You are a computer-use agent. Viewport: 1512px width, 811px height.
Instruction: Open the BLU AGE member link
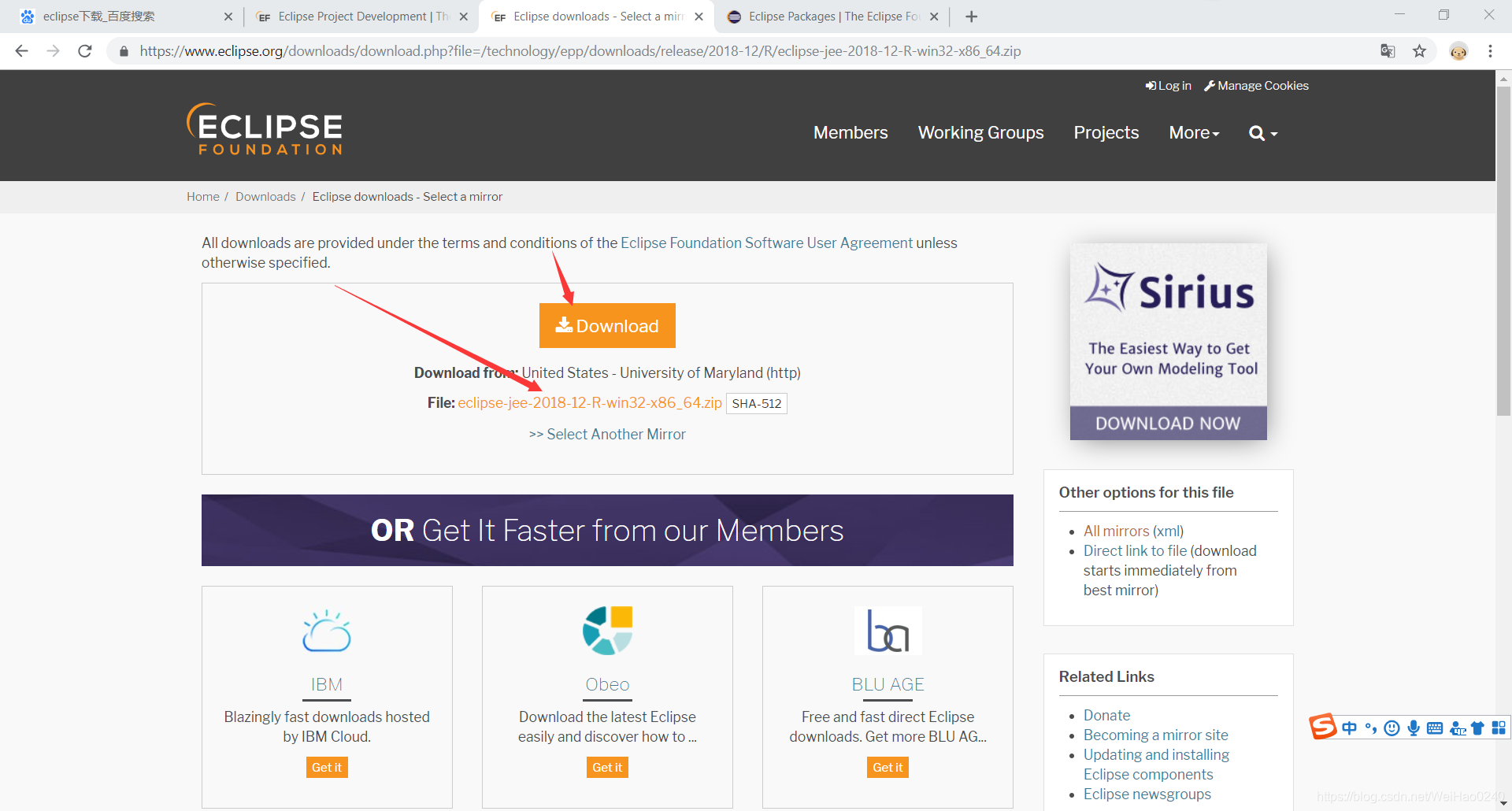888,685
